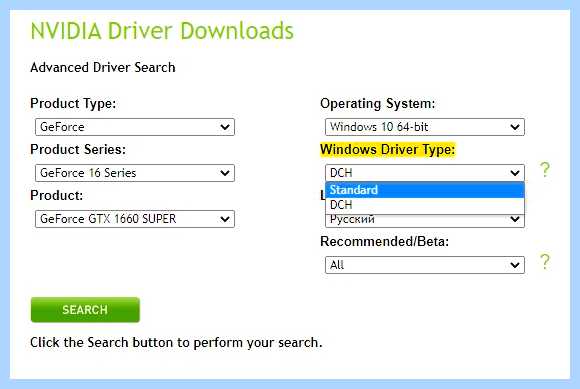Open the Product Type dropdown showing GeForce
Screen dimensions: 580x389
[135, 127]
